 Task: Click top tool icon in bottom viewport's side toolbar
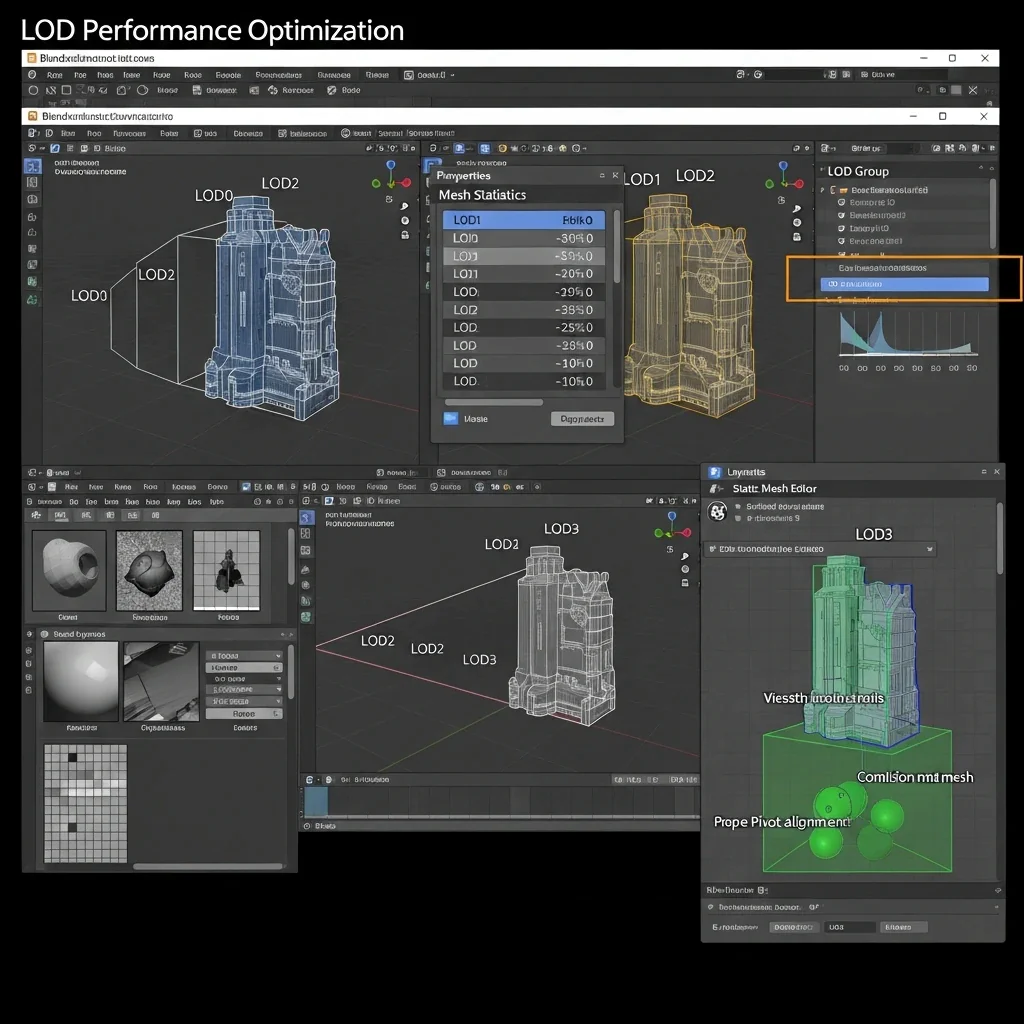(x=307, y=516)
